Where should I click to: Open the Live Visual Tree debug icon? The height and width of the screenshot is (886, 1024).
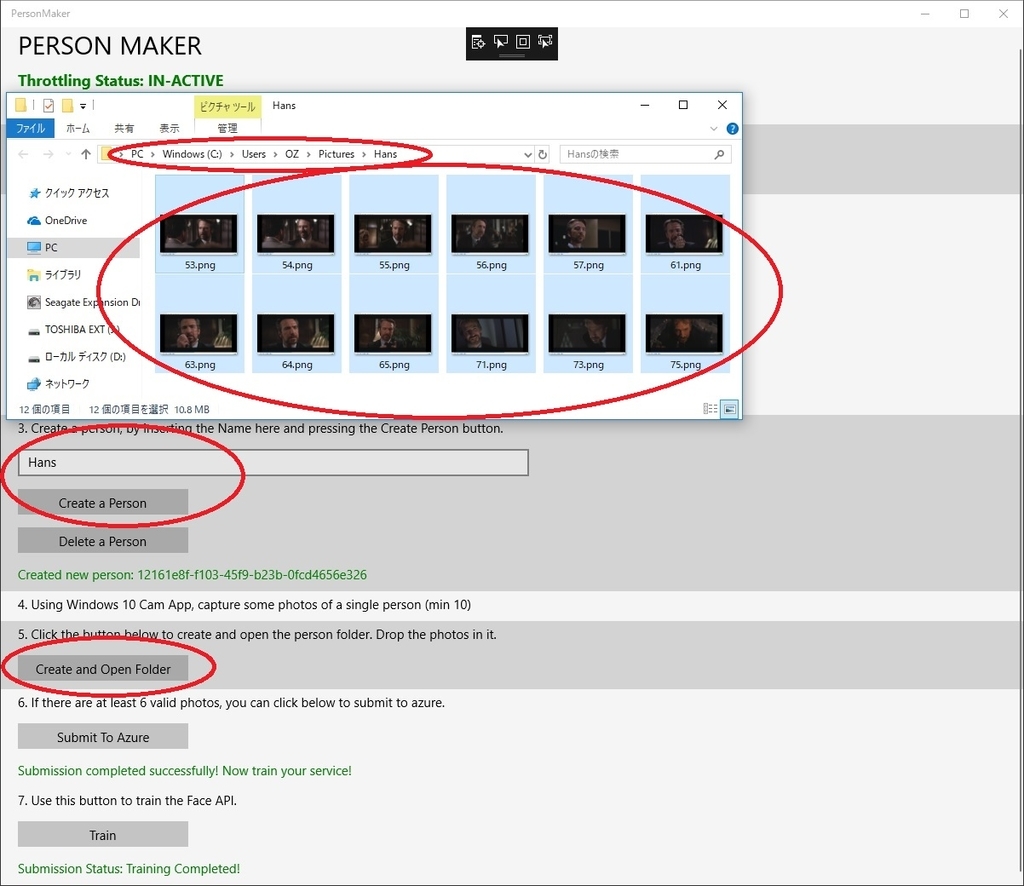478,42
